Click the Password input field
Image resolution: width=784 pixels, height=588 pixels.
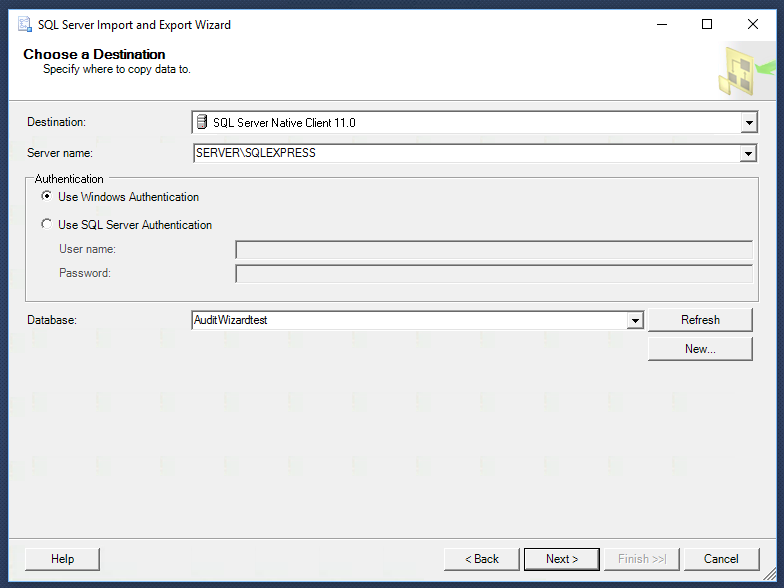[x=494, y=274]
